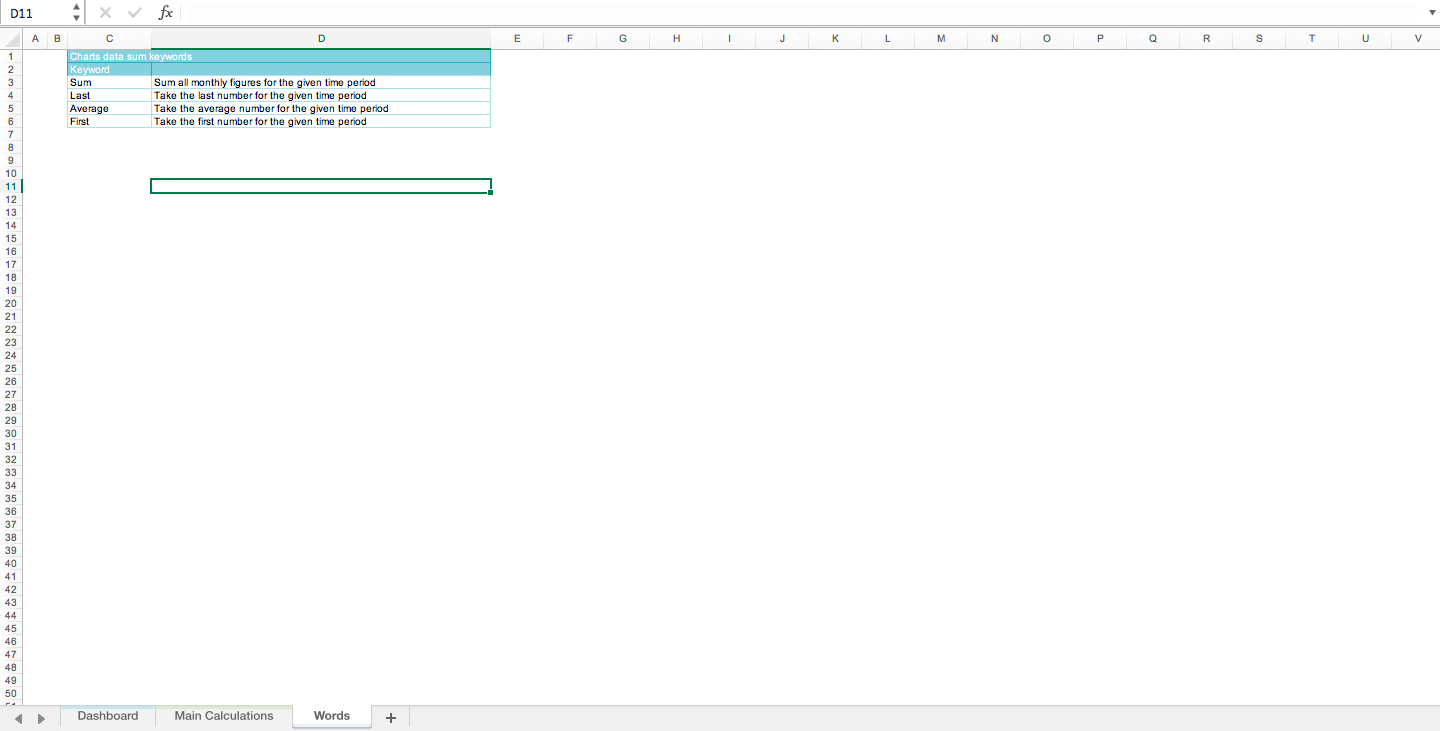The image size is (1440, 731).
Task: Select column C header
Action: tap(109, 39)
